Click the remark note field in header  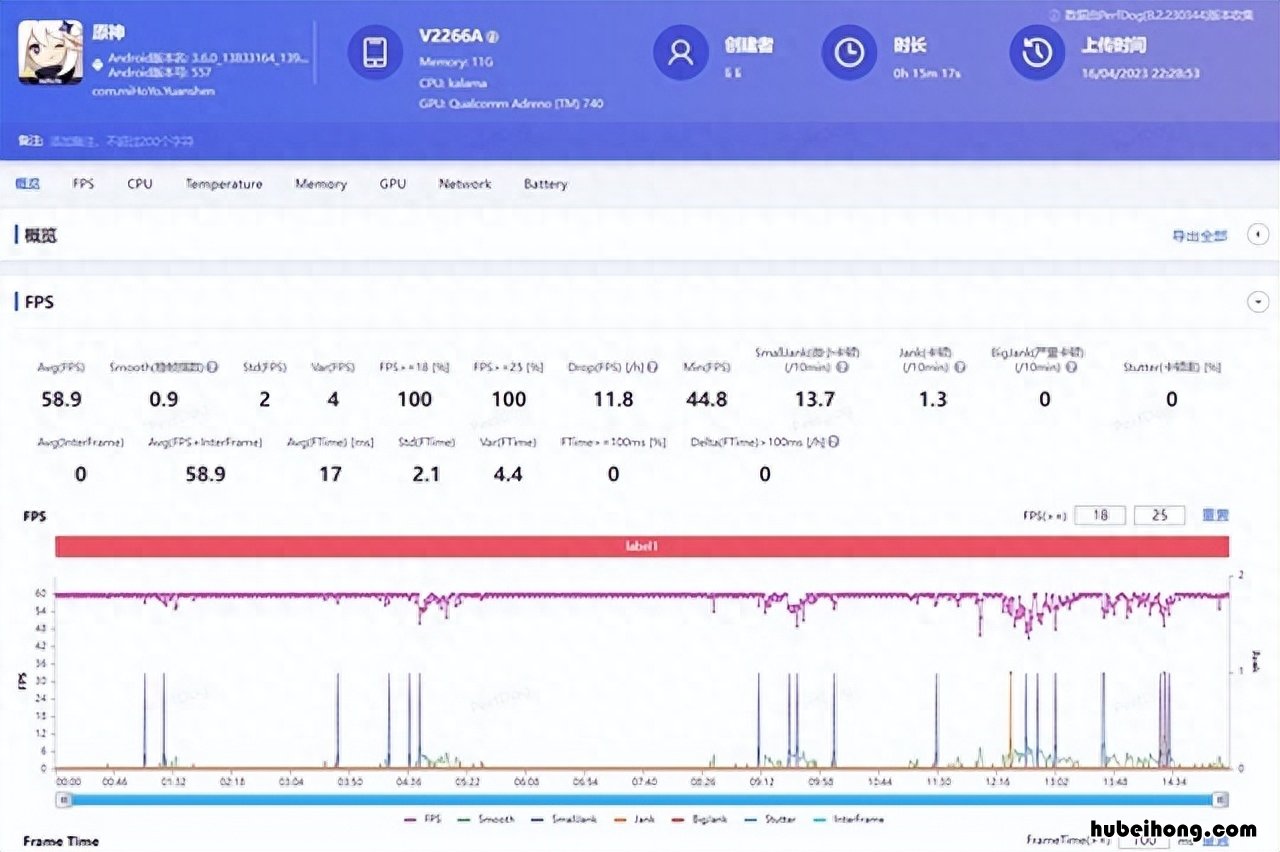pyautogui.click(x=120, y=142)
